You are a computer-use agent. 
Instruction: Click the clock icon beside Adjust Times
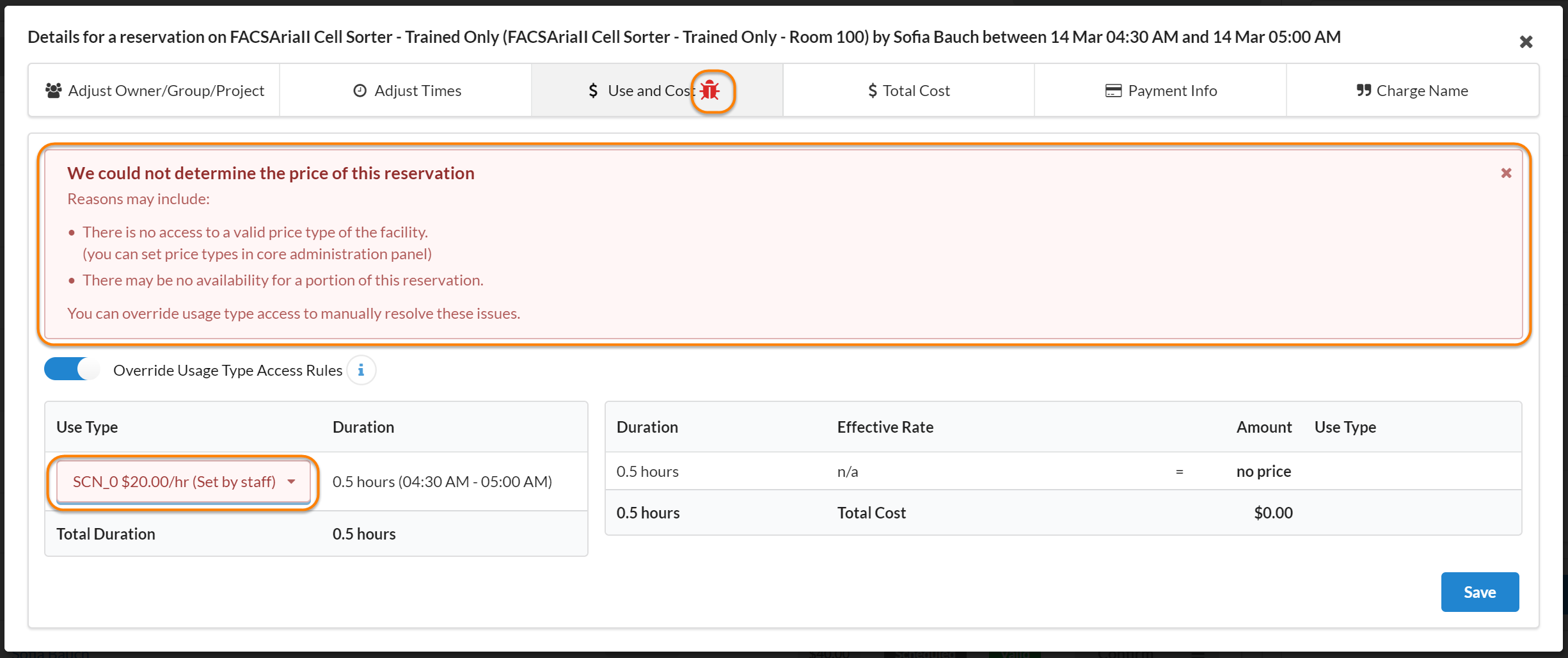click(x=360, y=91)
